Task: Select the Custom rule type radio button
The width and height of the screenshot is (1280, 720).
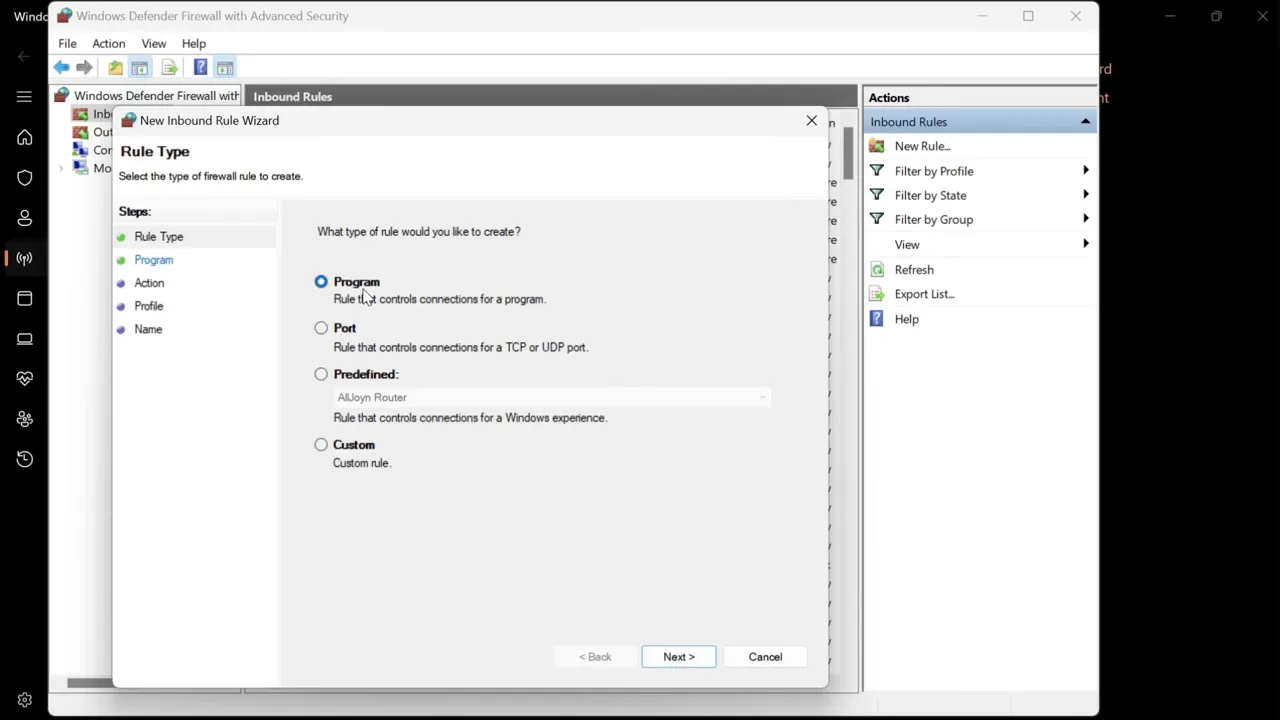Action: (321, 445)
